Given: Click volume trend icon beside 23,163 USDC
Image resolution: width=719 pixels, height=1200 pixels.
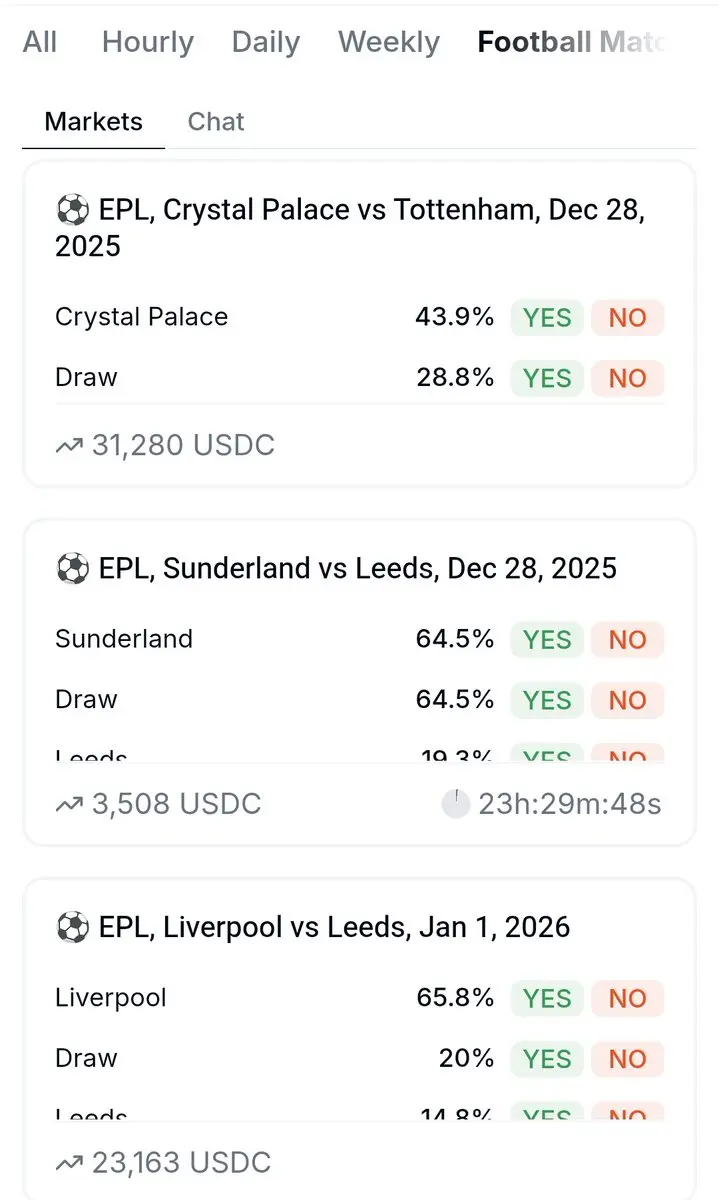Looking at the screenshot, I should [69, 1162].
